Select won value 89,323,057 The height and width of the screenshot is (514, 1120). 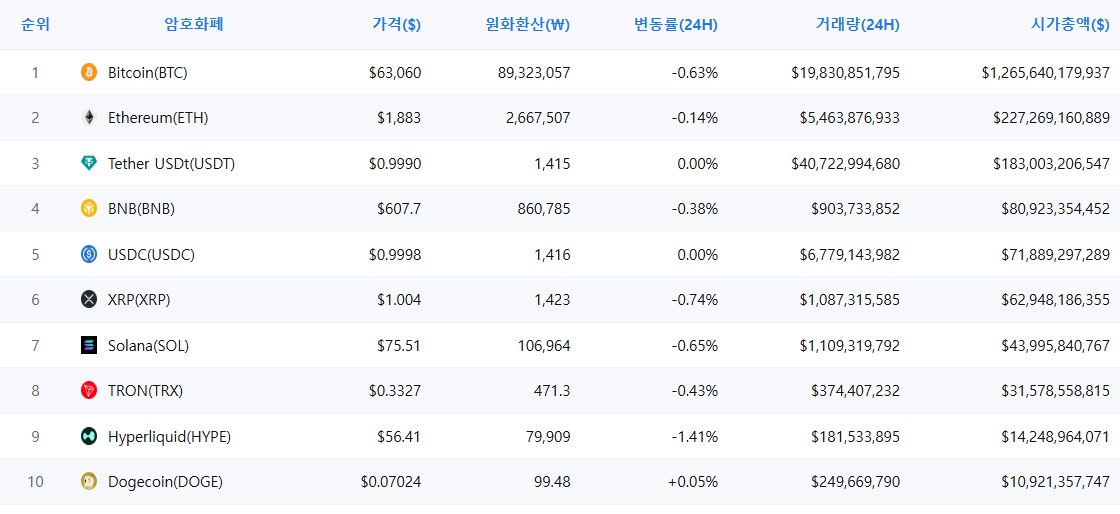pos(534,73)
